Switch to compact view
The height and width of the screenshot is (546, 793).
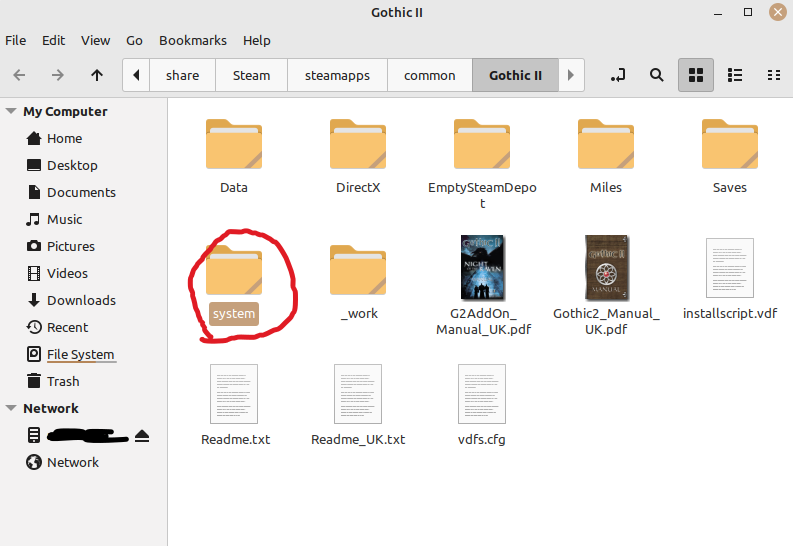pos(774,75)
